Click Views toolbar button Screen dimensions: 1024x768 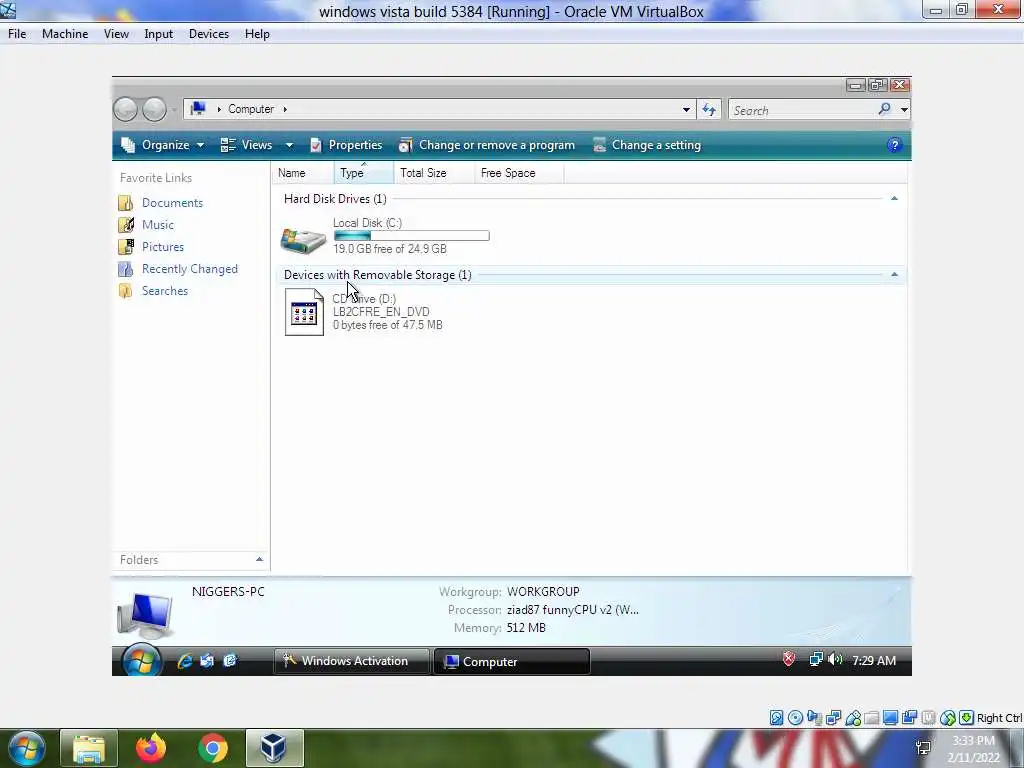pos(246,145)
